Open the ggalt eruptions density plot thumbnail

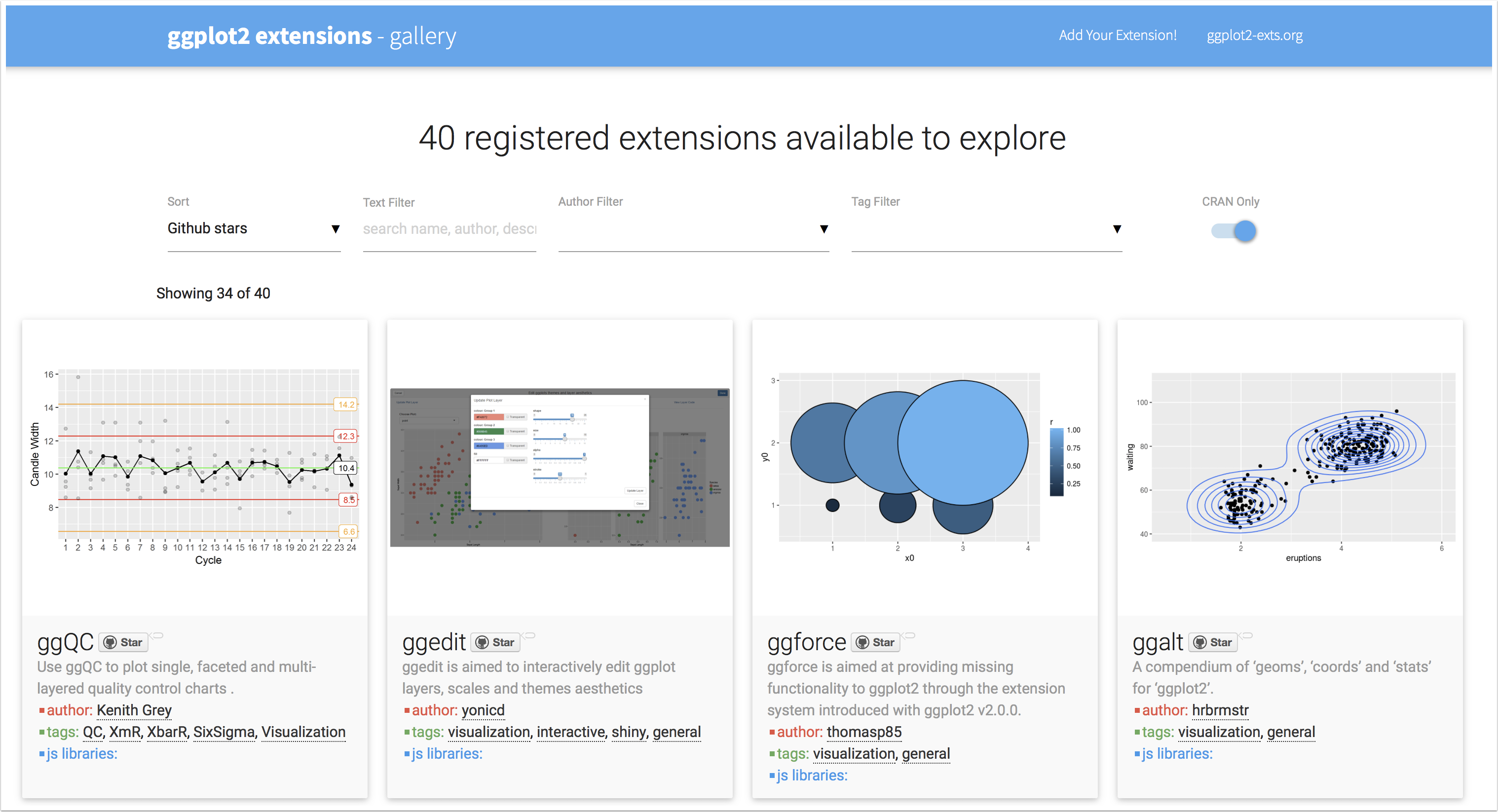click(x=1289, y=465)
